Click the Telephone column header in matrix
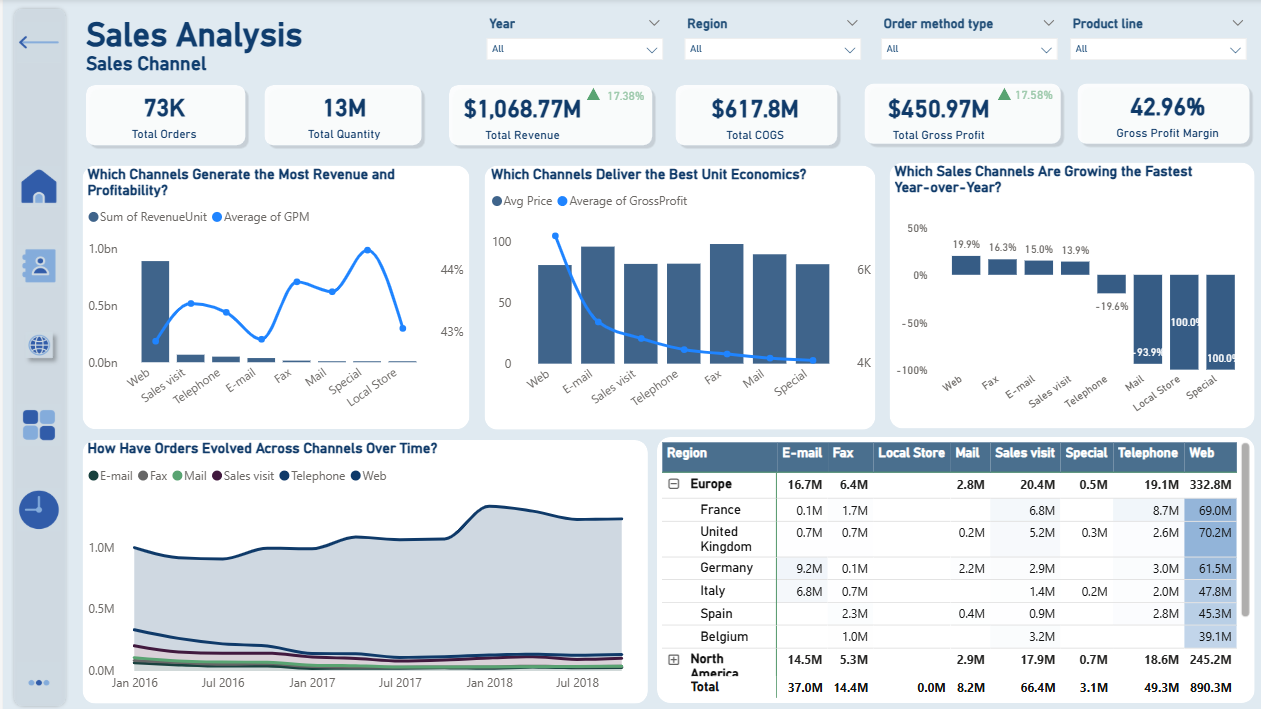The width and height of the screenshot is (1261, 709). coord(1147,453)
